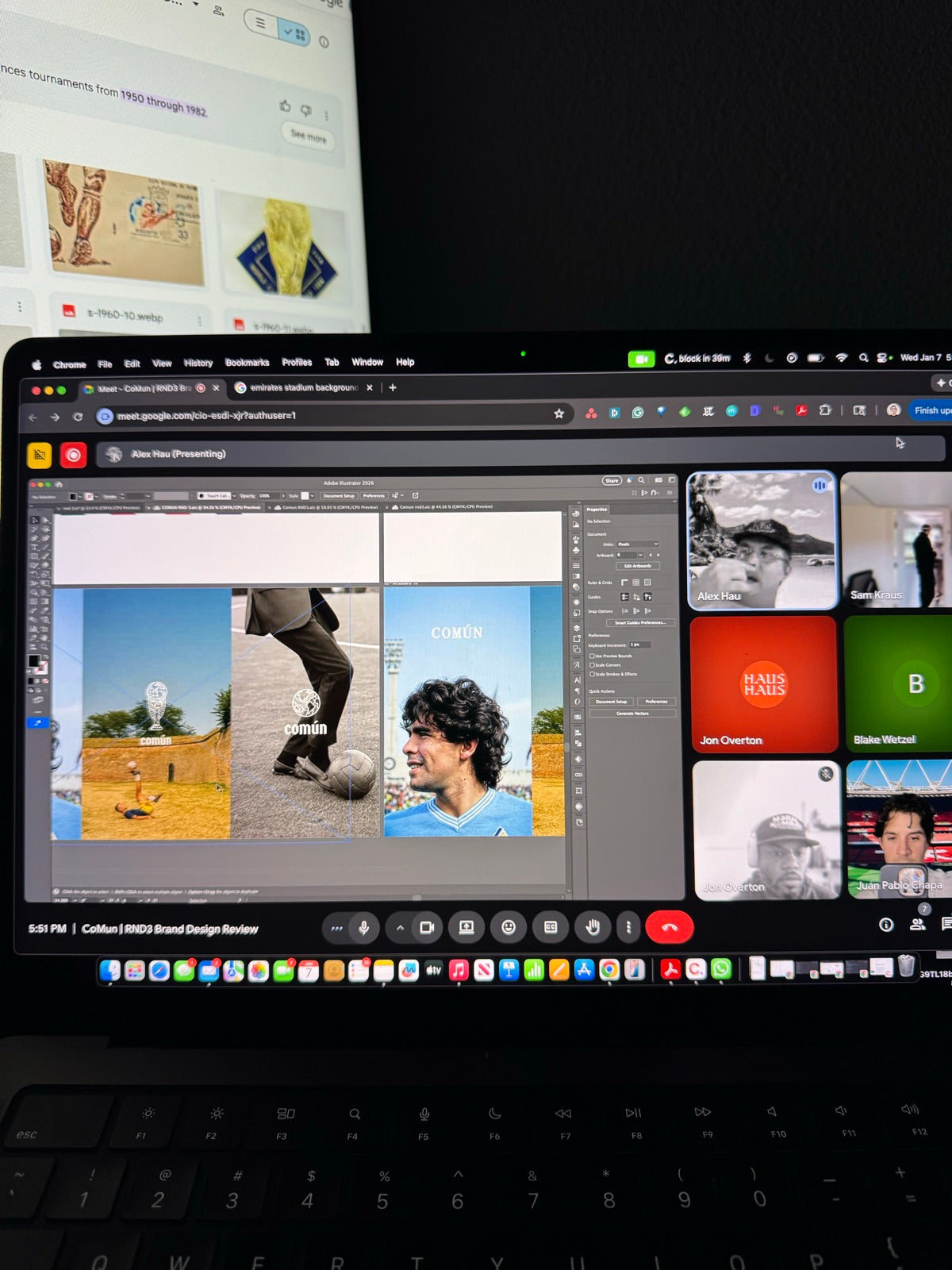Image resolution: width=952 pixels, height=1270 pixels.
Task: Open the View menu in menu bar
Action: tap(162, 364)
